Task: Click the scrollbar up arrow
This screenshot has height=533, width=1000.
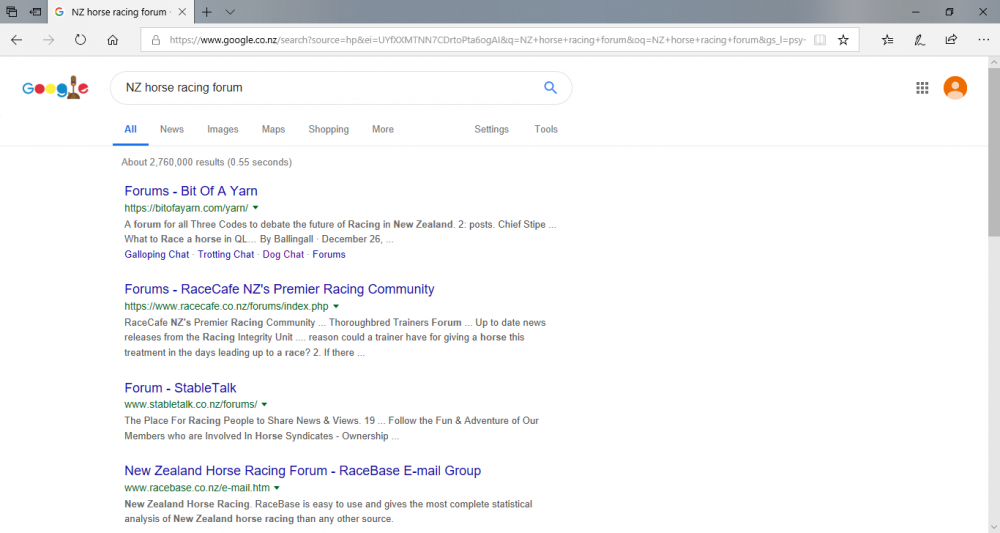Action: [x=994, y=62]
